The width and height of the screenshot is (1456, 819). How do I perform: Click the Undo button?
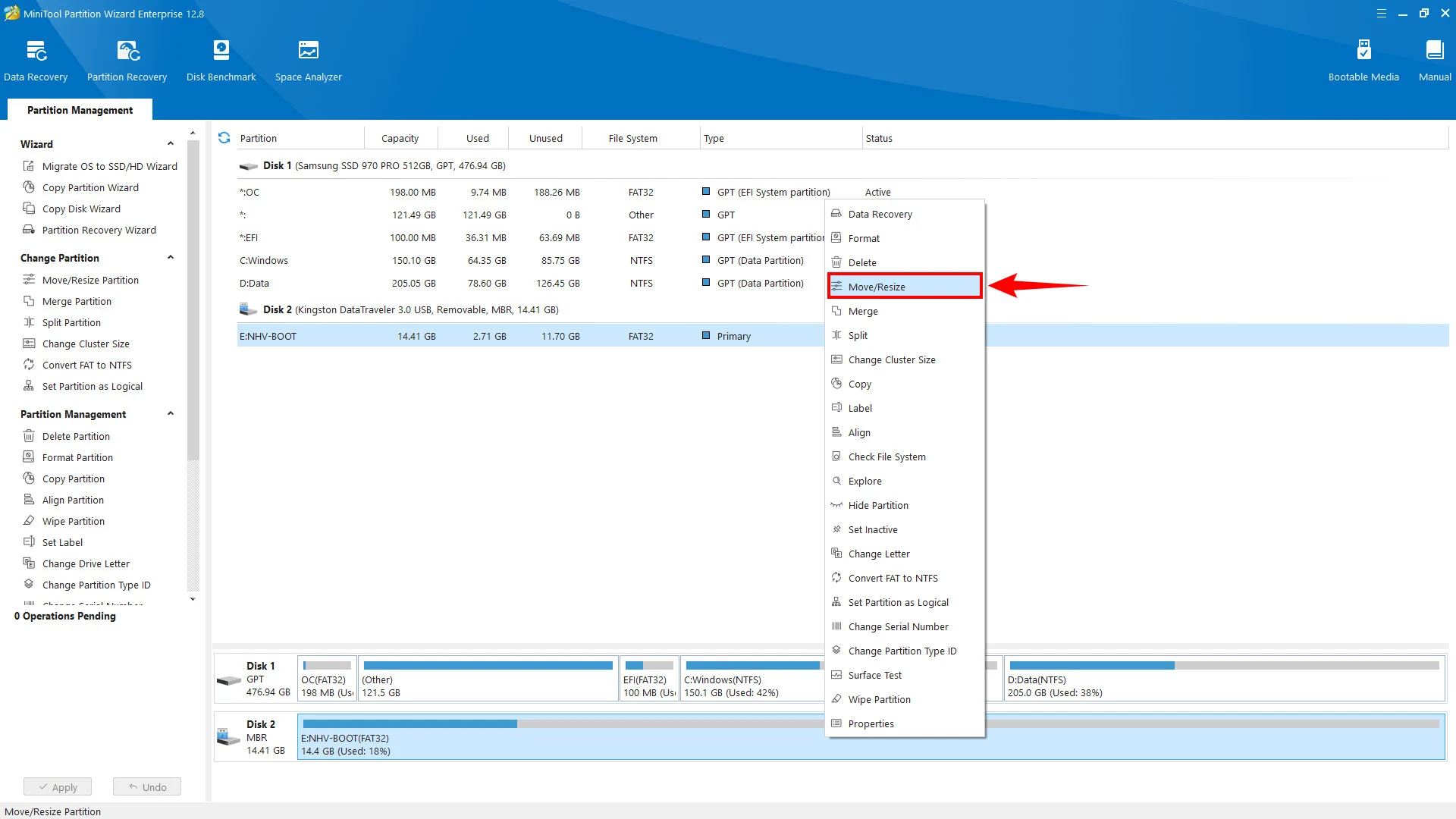click(147, 787)
